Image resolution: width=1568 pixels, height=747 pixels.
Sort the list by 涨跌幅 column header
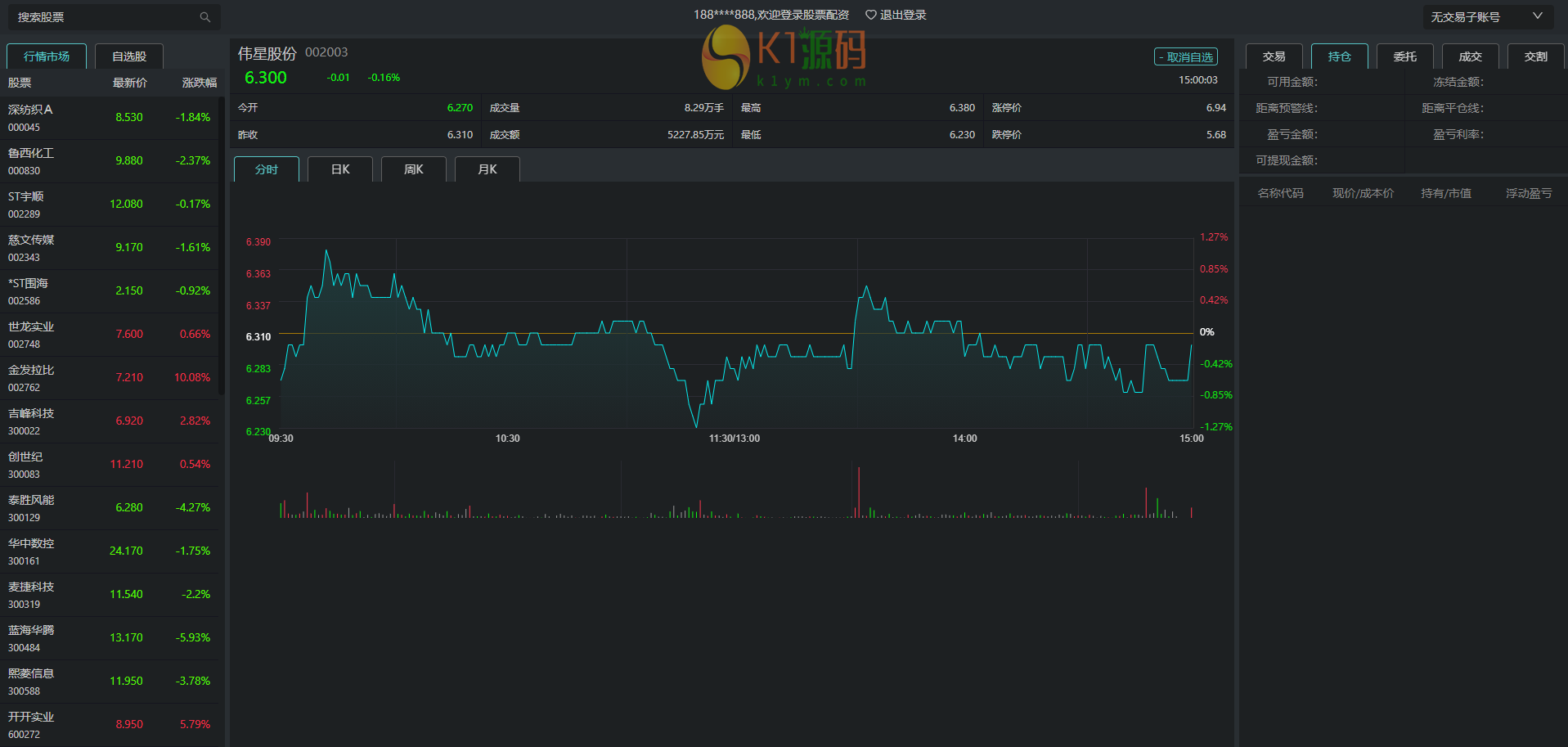click(x=199, y=83)
